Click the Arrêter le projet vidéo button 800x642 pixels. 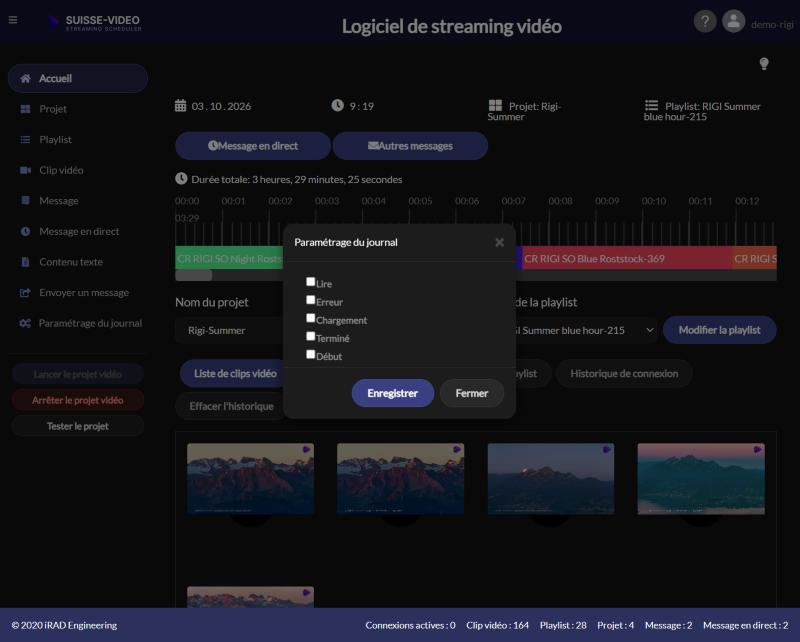pos(78,400)
